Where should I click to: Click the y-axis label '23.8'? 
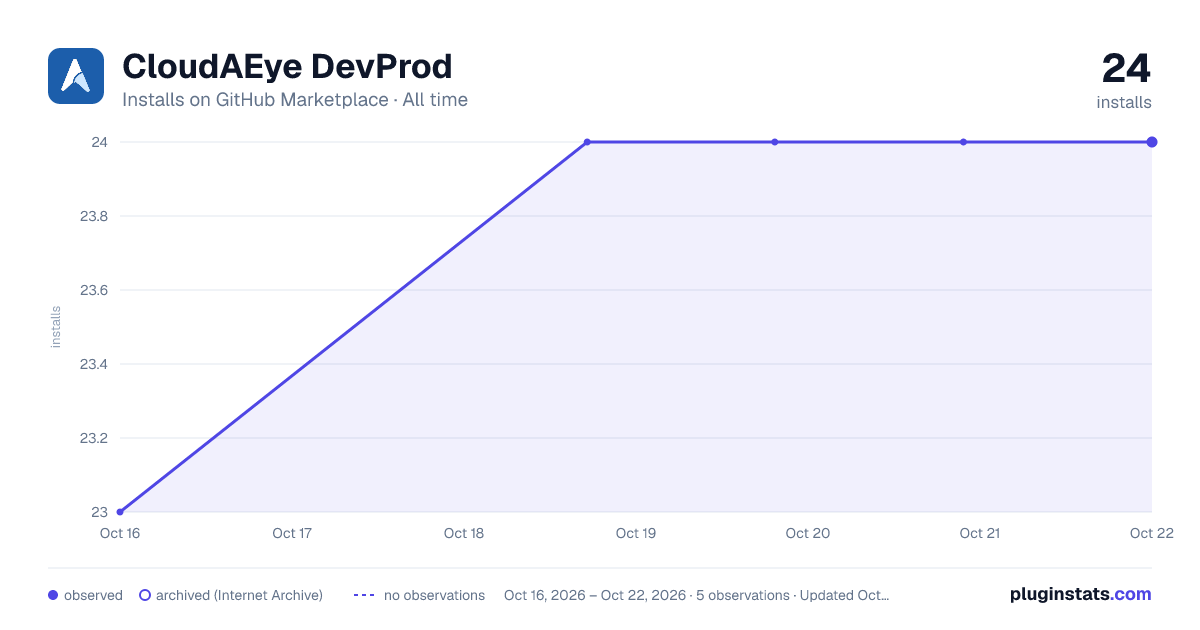94,216
